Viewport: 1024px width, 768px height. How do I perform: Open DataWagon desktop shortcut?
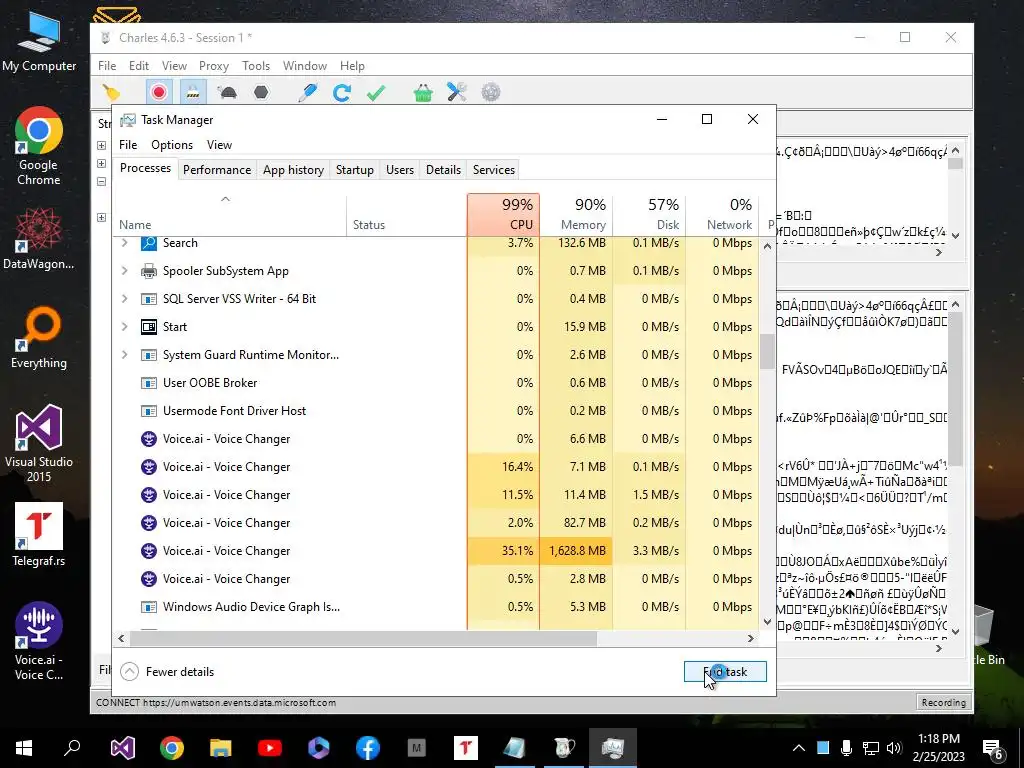click(39, 238)
